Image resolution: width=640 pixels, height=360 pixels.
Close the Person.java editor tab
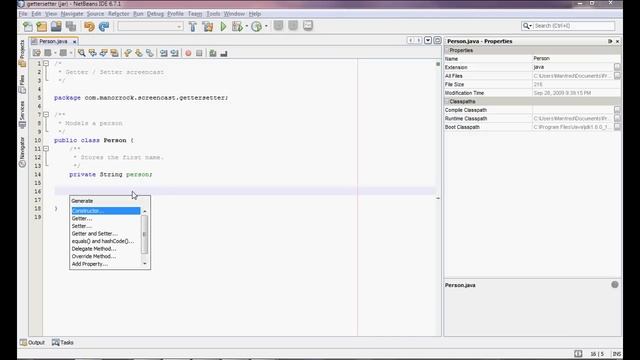74,42
